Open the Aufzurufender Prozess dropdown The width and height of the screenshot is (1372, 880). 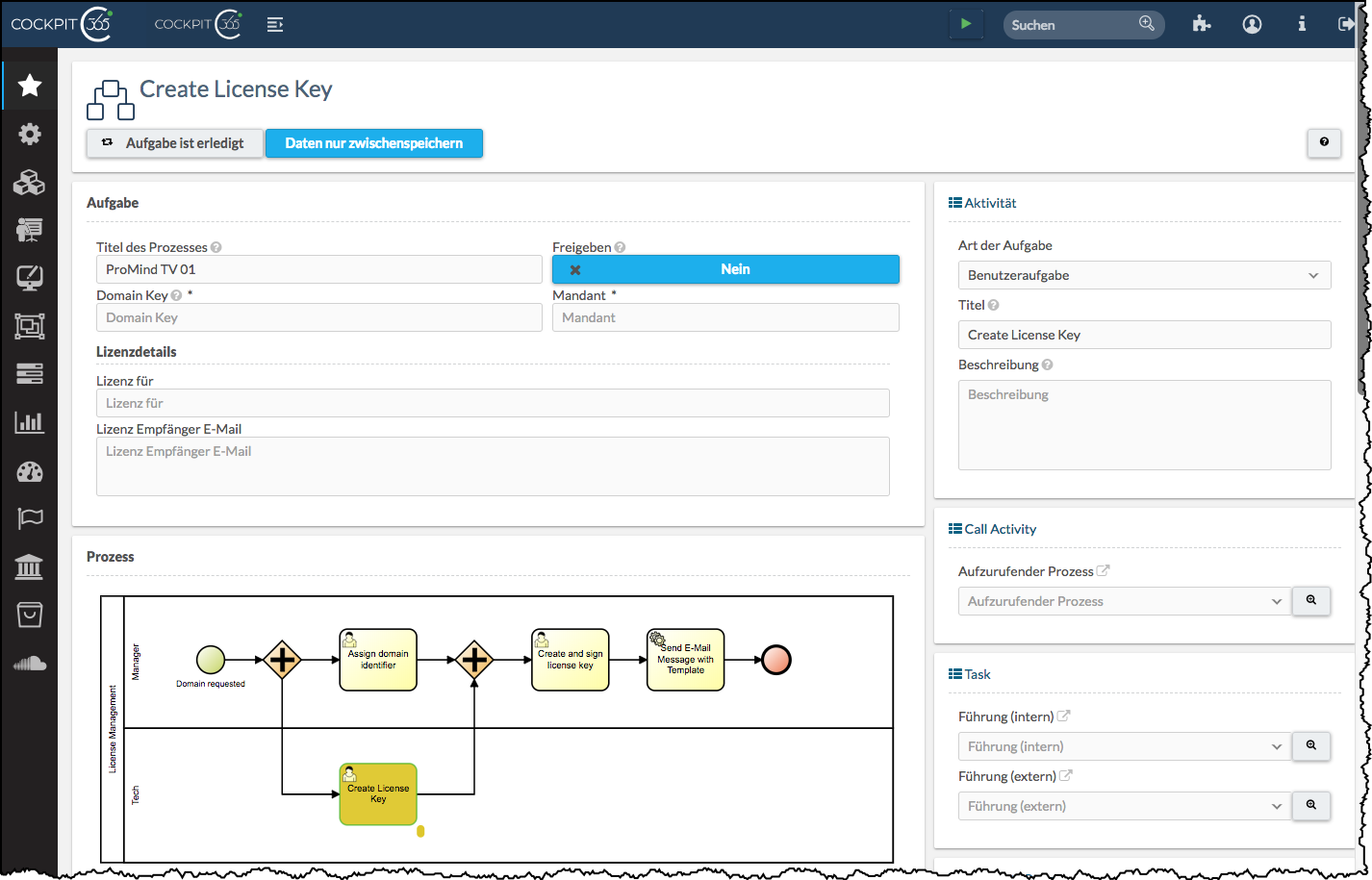tap(1124, 601)
